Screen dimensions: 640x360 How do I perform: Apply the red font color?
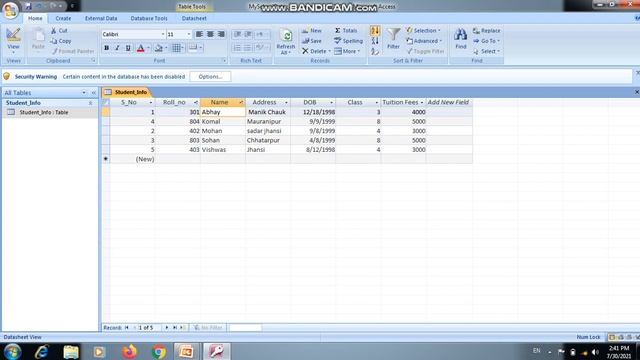click(140, 48)
